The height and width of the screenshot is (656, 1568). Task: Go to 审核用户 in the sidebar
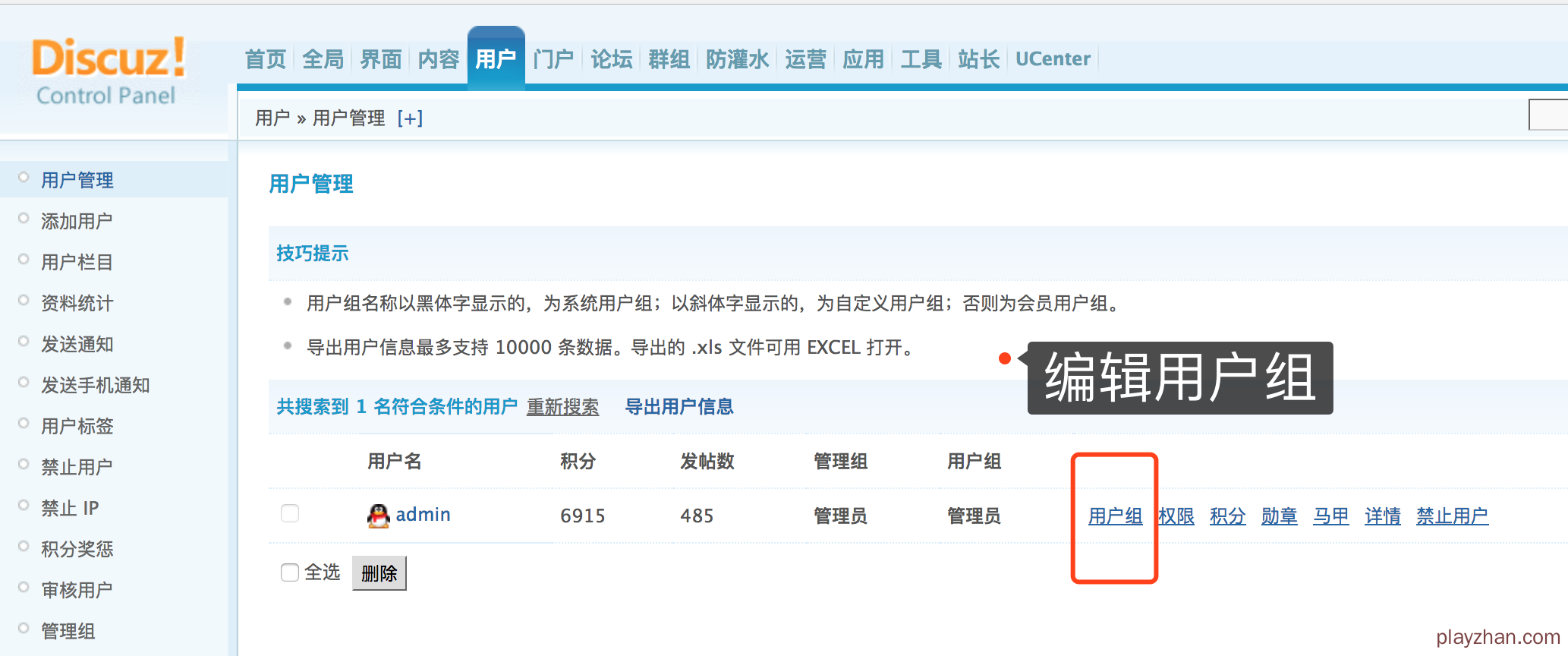tap(77, 590)
